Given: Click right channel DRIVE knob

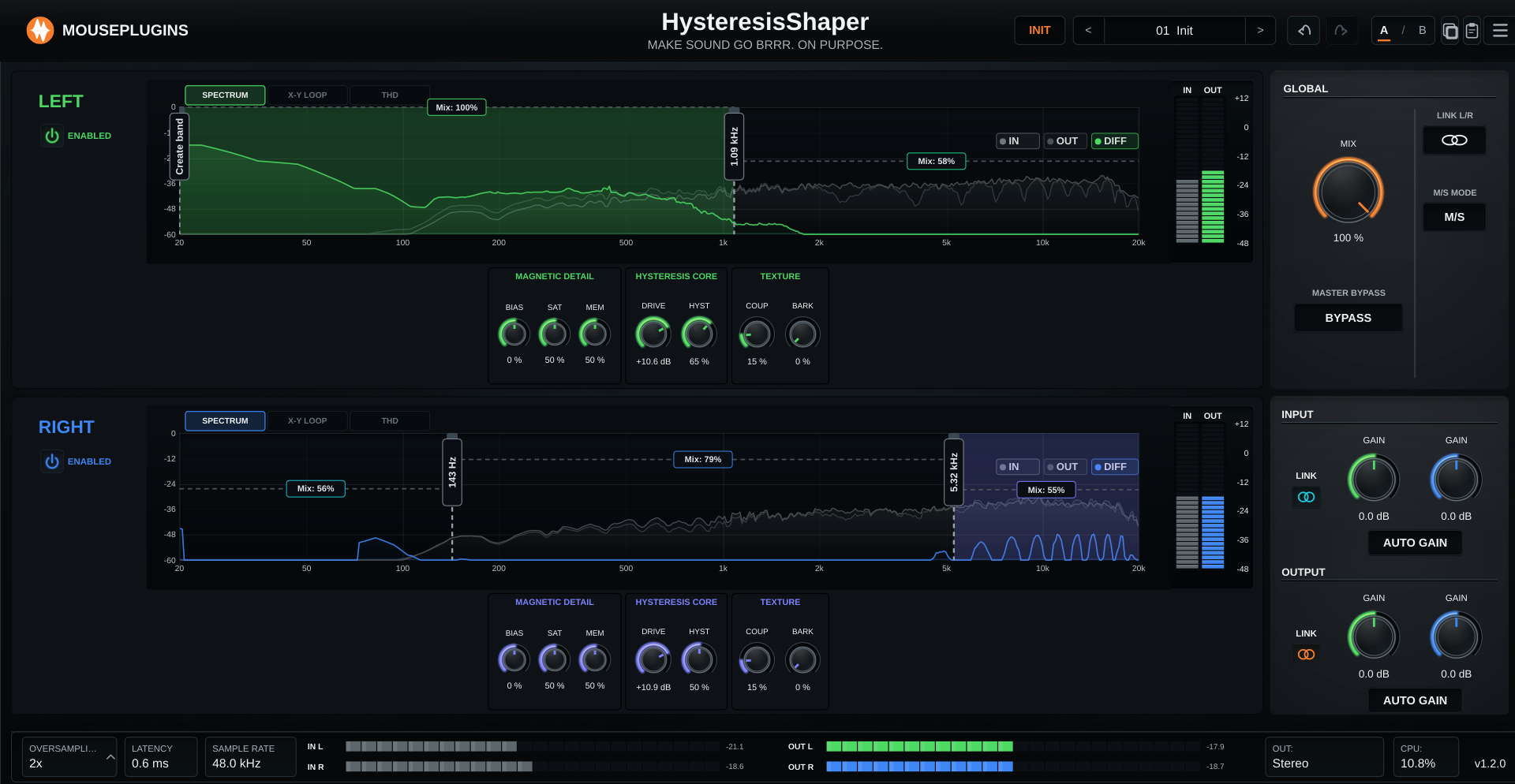Looking at the screenshot, I should pos(653,659).
